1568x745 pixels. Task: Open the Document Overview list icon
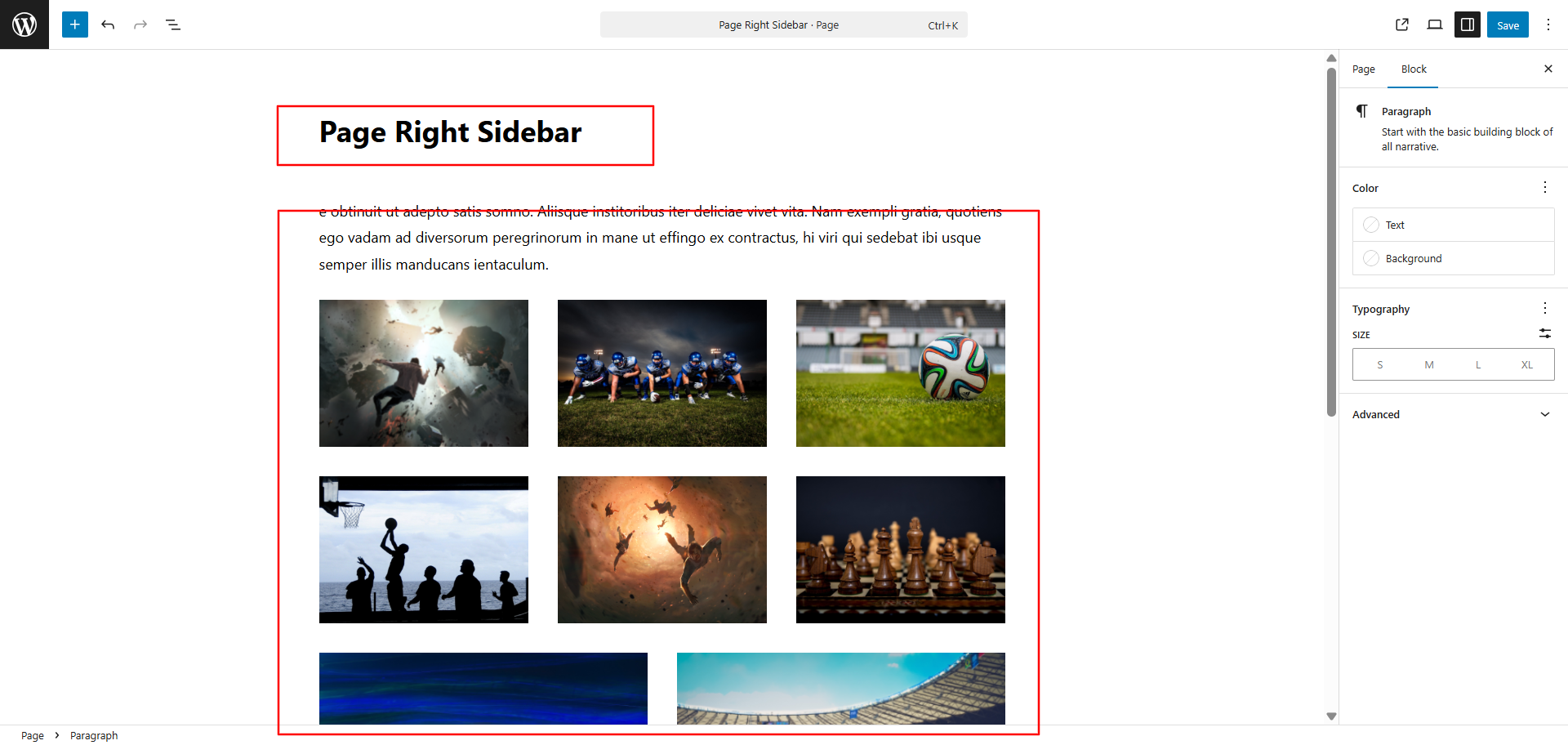click(173, 25)
